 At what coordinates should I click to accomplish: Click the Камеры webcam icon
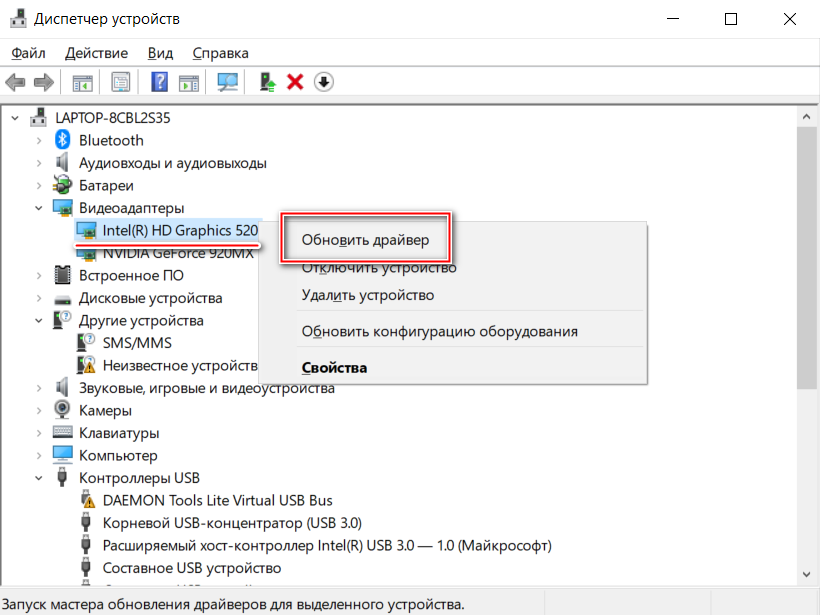(62, 410)
